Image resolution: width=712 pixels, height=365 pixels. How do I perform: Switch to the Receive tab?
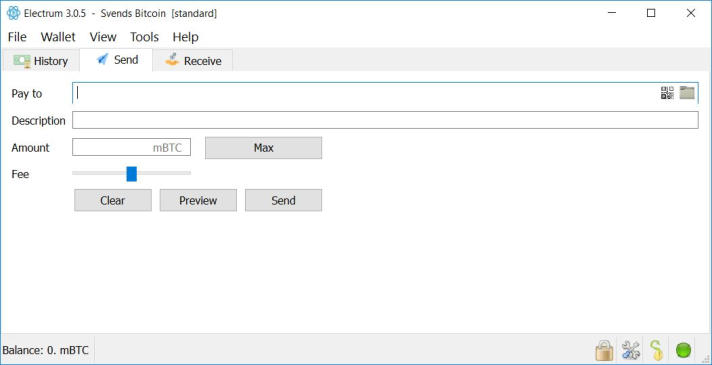tap(193, 61)
